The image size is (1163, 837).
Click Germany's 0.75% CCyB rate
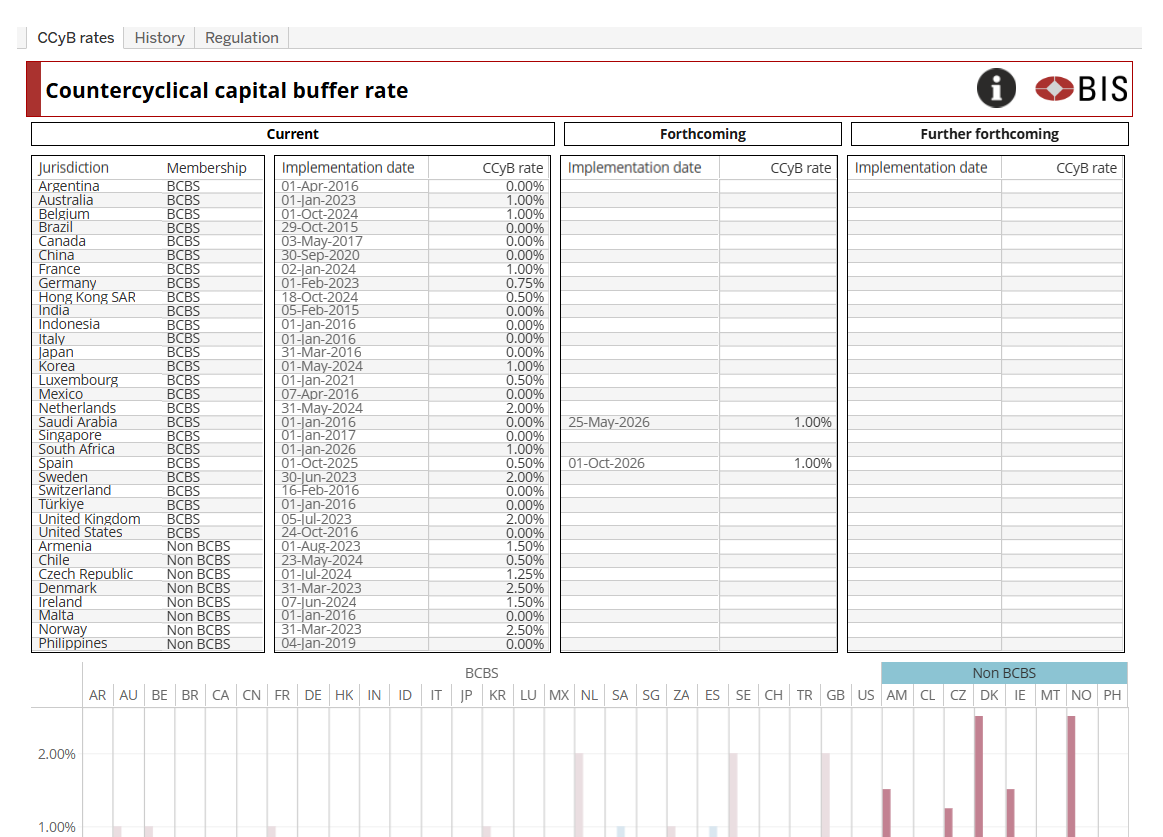point(525,283)
